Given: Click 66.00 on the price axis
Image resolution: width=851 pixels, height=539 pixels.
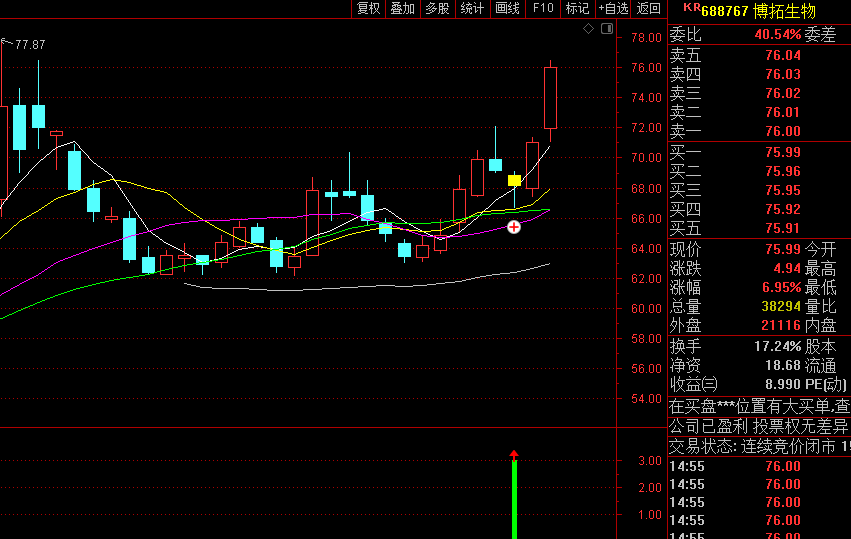Looking at the screenshot, I should click(x=646, y=219).
